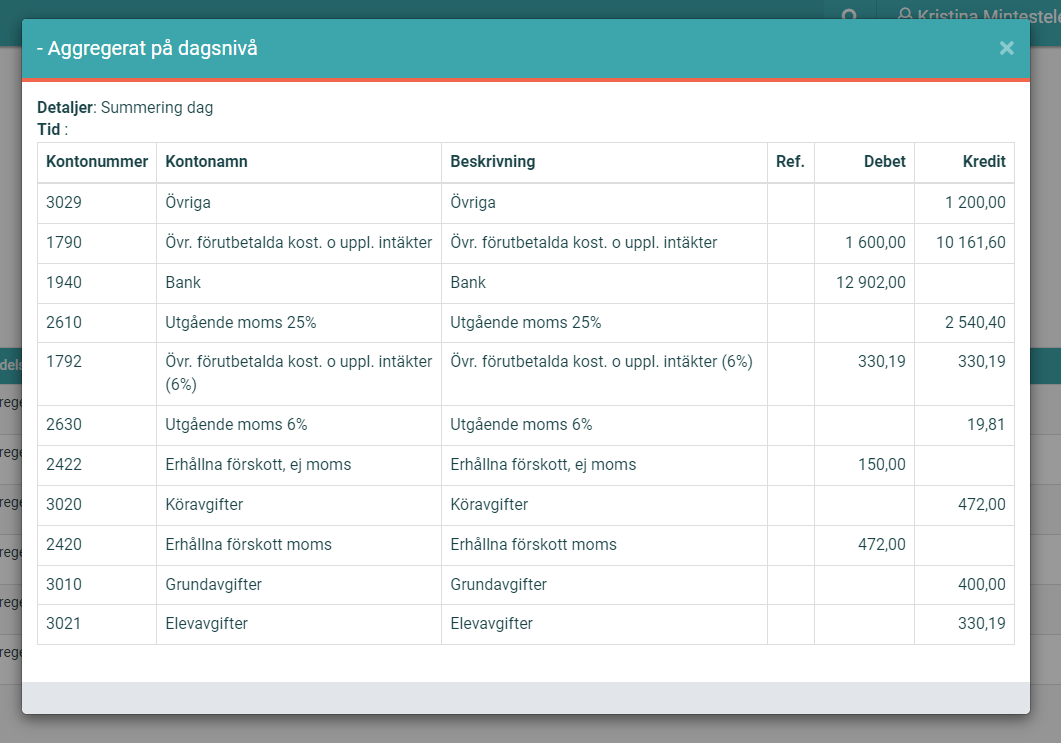
Task: Click Bank in the Kontonamn column
Action: click(x=183, y=282)
